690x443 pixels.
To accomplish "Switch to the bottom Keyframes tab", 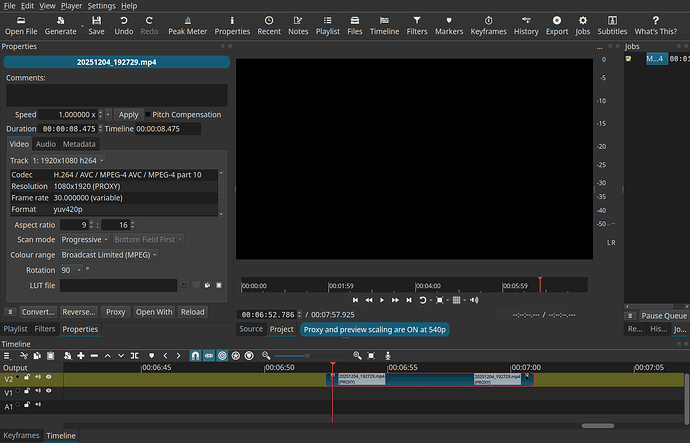I will tap(21, 436).
